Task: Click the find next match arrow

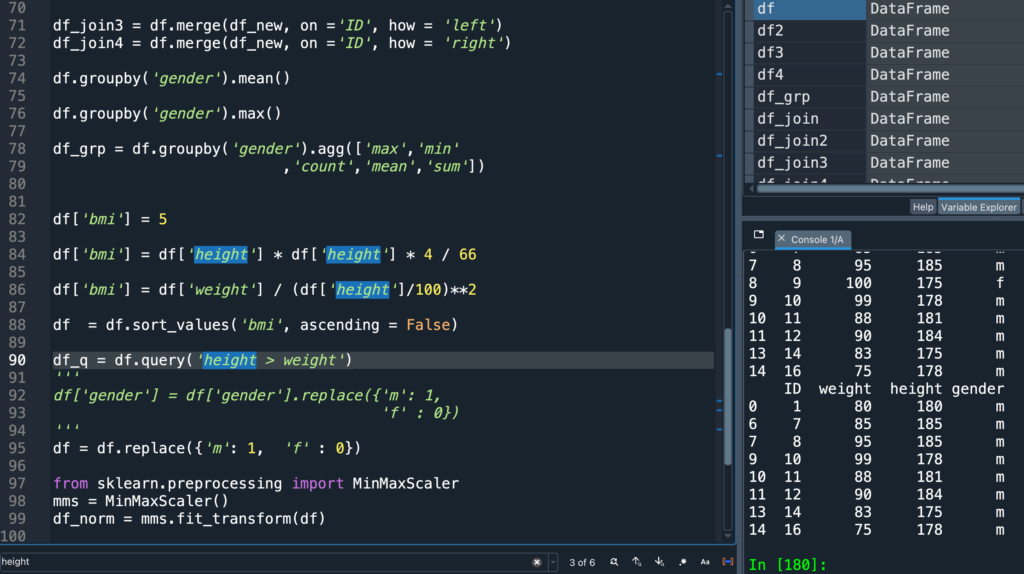Action: coord(659,562)
